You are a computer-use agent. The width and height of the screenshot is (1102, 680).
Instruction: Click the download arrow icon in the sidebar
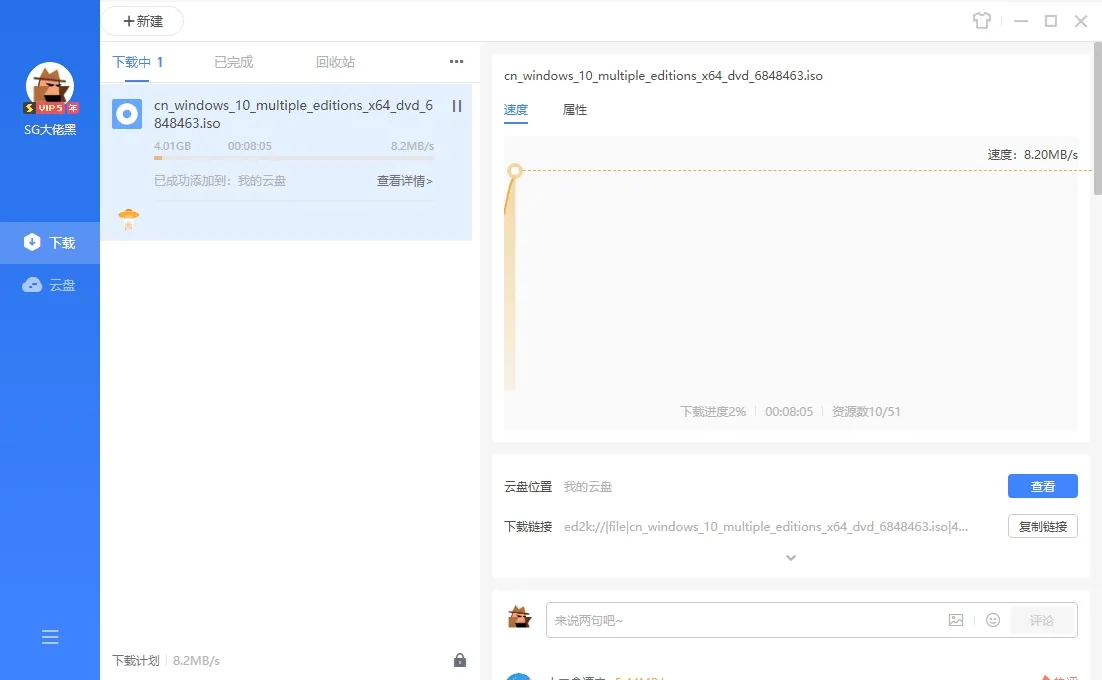32,242
